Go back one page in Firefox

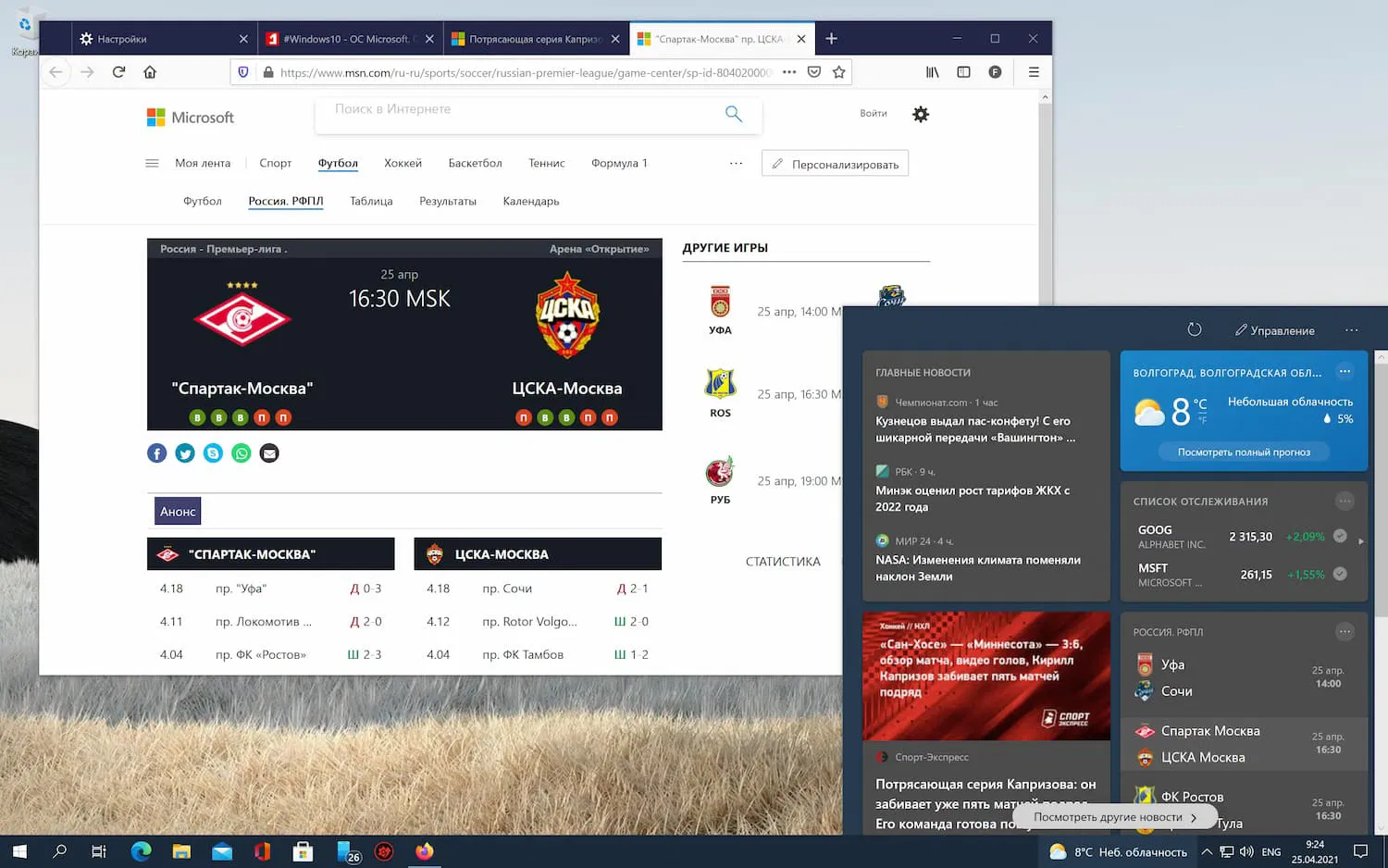[x=56, y=72]
